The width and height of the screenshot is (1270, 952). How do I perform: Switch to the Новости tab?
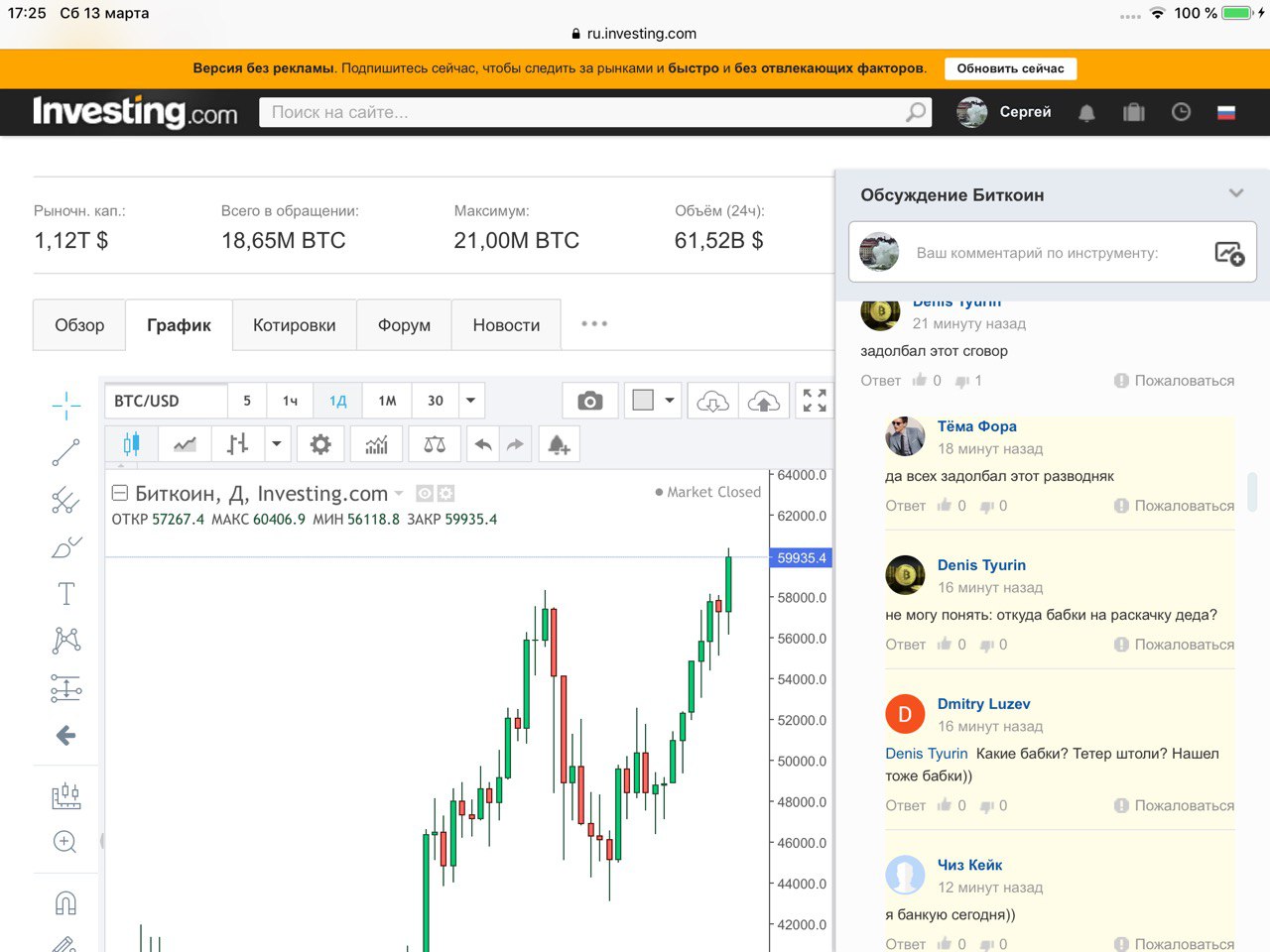click(x=506, y=325)
